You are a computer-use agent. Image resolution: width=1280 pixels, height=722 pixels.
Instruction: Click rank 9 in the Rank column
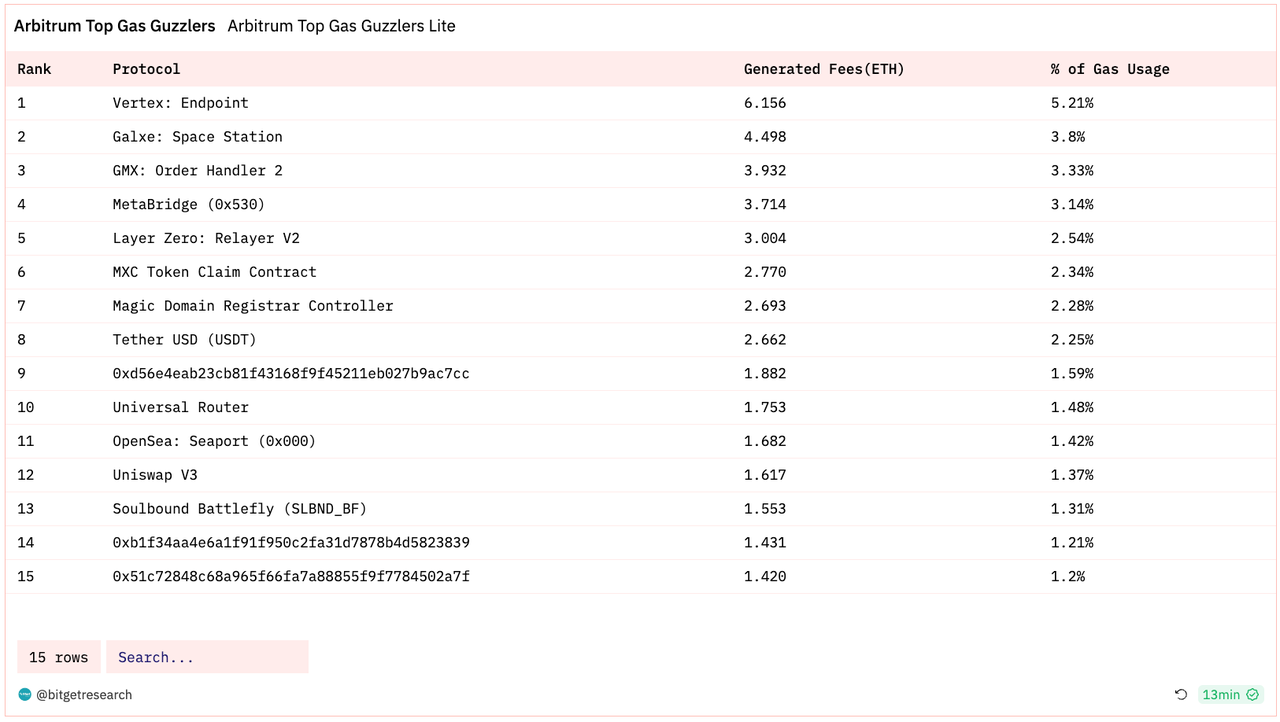[x=22, y=373]
